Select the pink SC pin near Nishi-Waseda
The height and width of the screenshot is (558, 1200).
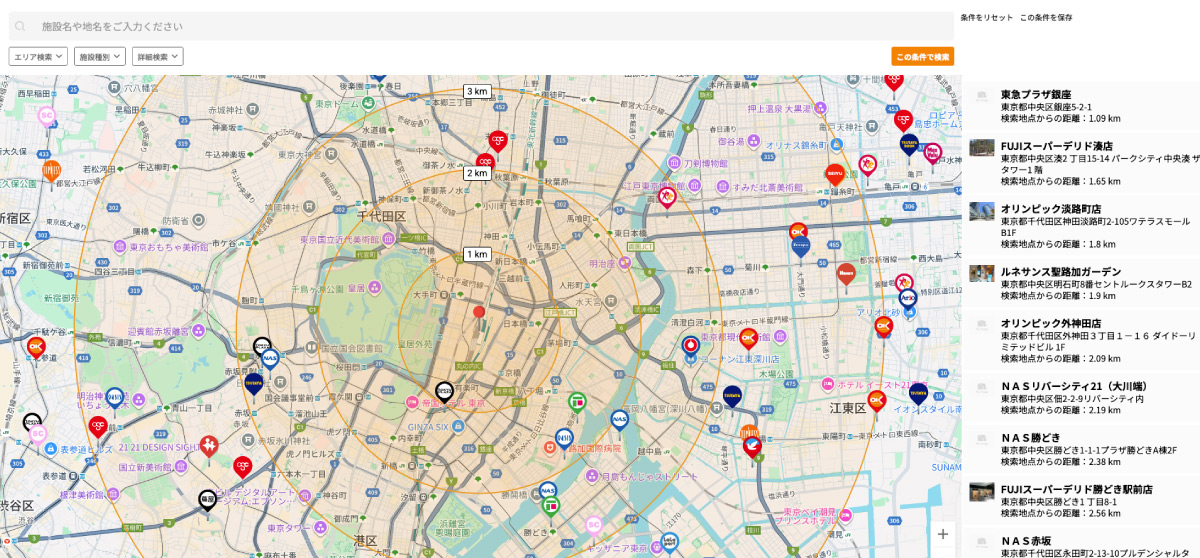click(x=46, y=115)
